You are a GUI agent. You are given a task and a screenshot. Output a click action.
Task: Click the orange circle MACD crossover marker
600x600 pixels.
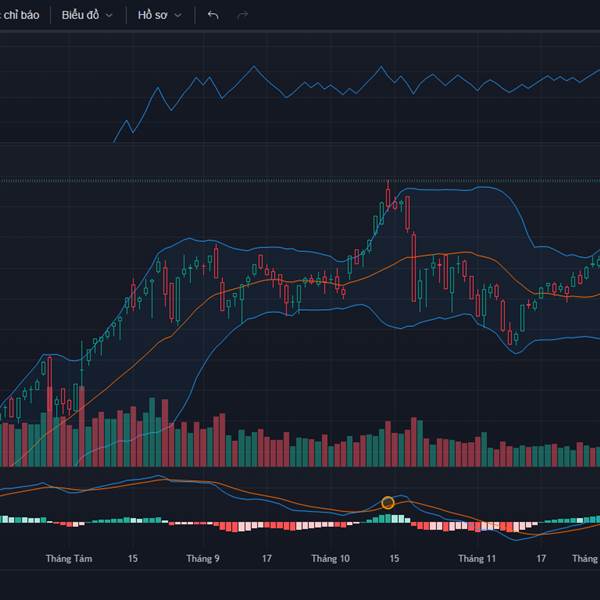tap(388, 502)
